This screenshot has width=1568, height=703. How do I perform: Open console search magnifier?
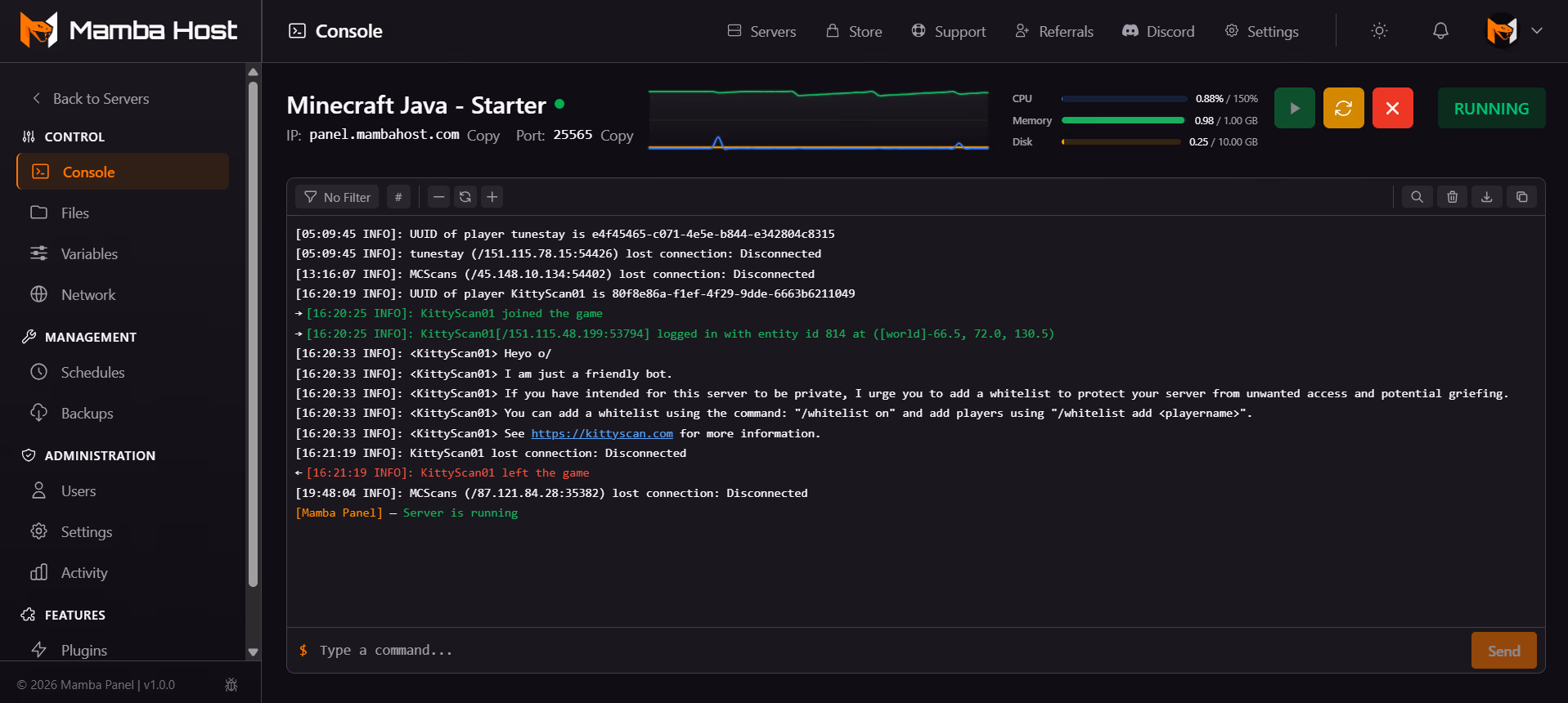coord(1417,197)
